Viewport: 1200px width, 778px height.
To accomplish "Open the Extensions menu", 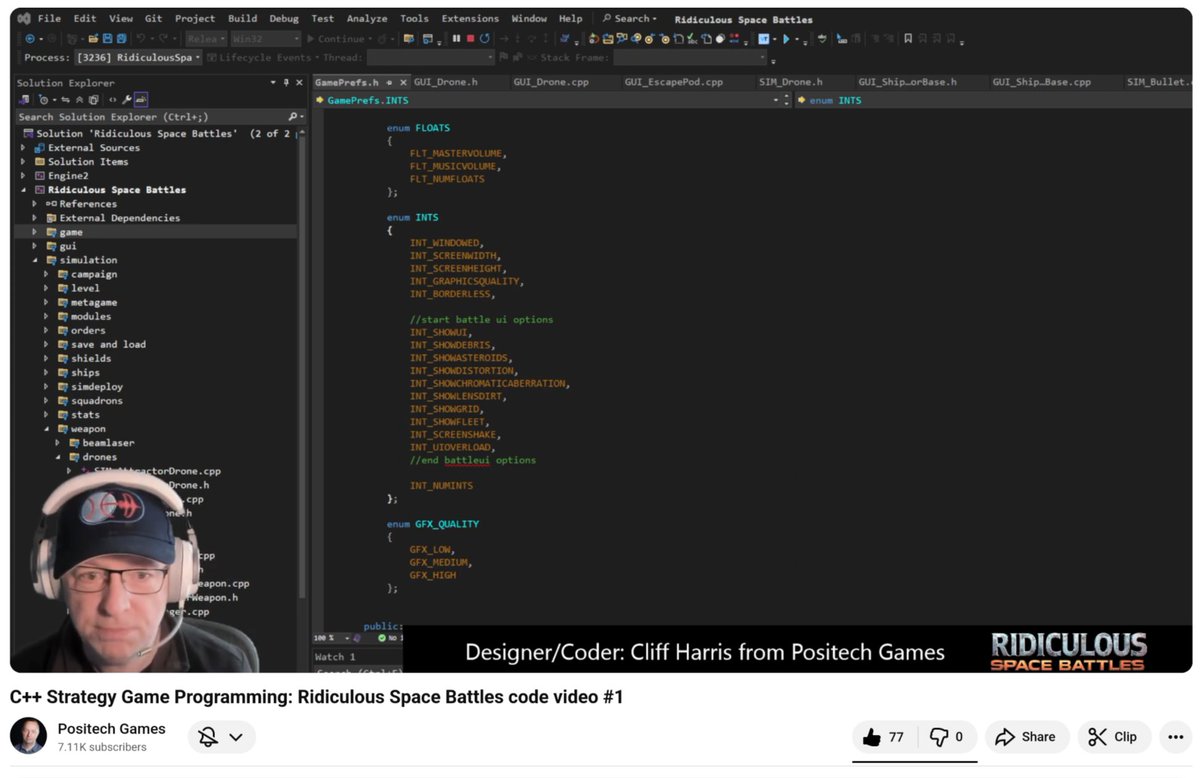I will (470, 18).
